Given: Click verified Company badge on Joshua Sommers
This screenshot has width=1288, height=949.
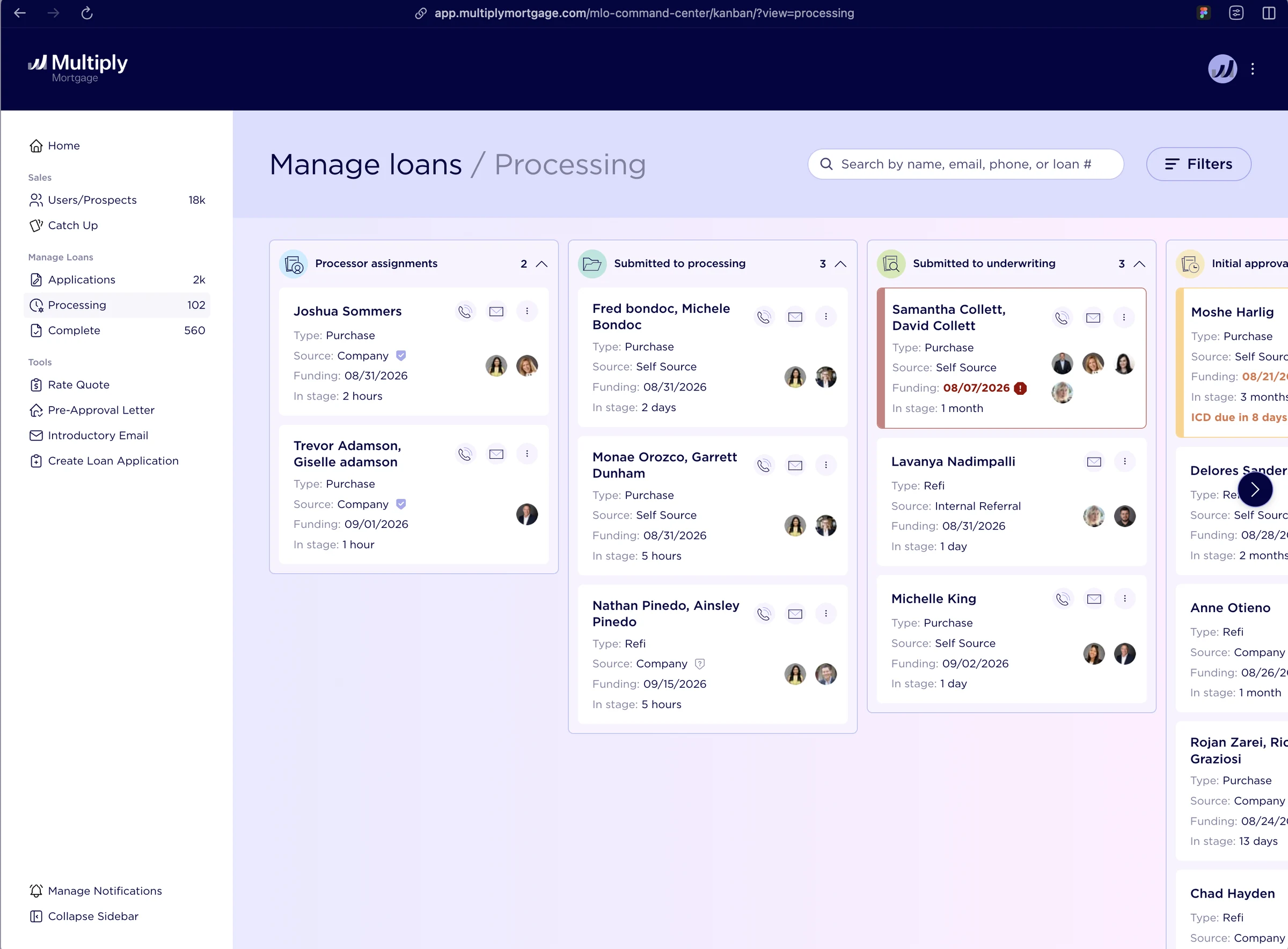Looking at the screenshot, I should [x=401, y=356].
